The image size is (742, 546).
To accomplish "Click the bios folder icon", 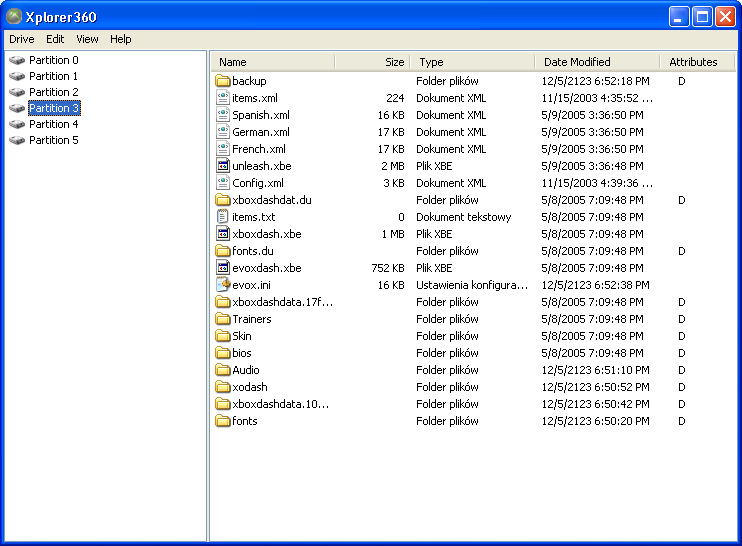I will click(x=222, y=353).
